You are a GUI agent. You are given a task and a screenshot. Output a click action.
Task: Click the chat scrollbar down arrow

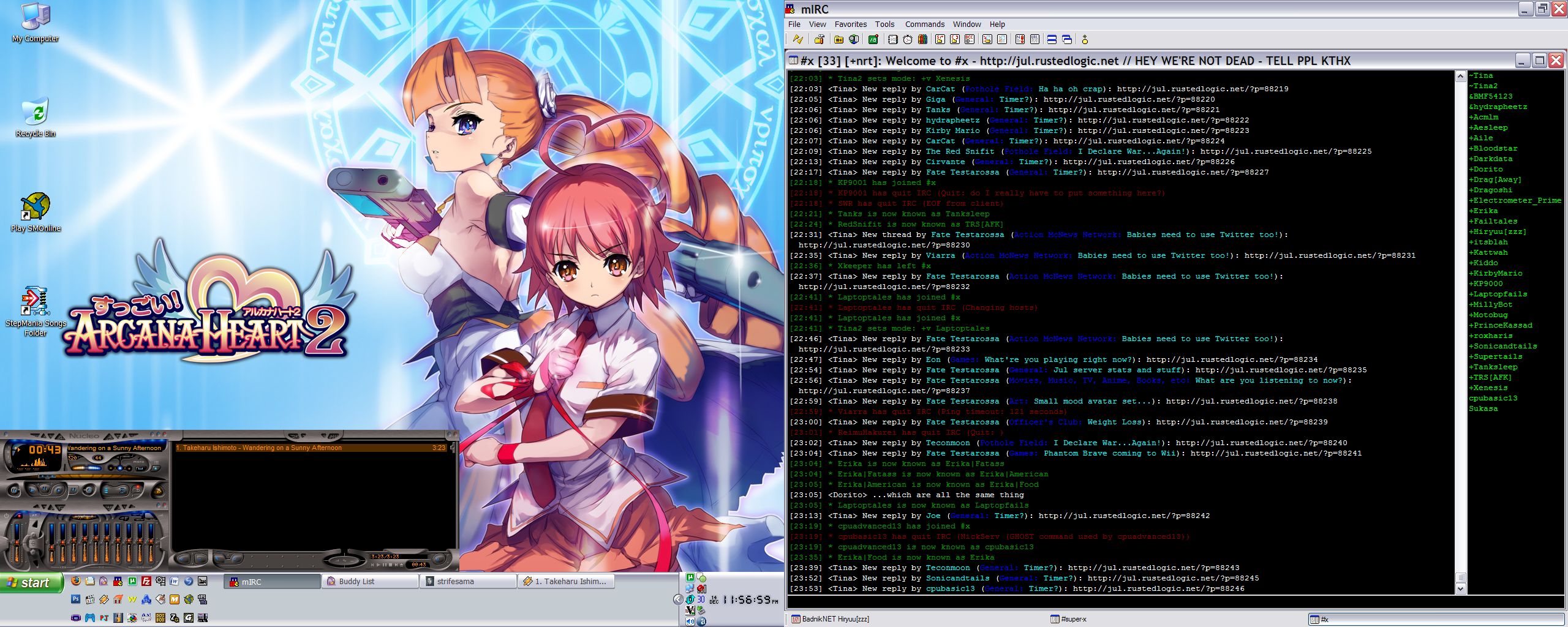click(x=1460, y=588)
